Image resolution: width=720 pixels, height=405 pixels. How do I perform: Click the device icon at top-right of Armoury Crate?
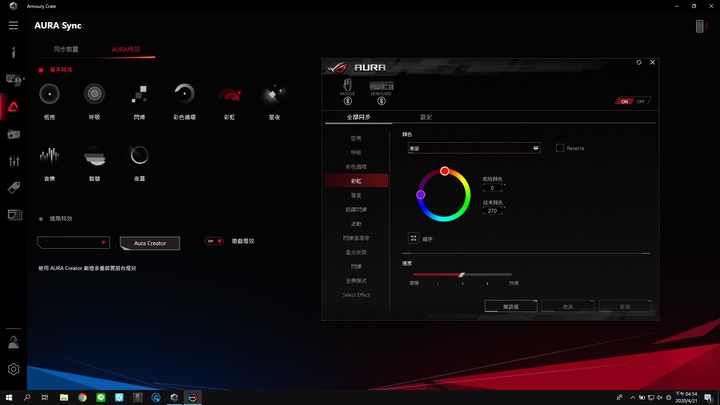700,27
